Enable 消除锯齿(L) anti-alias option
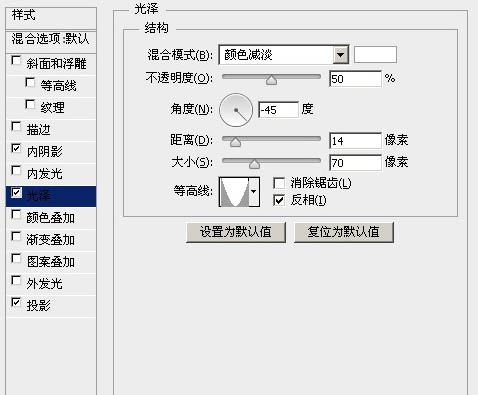Image resolution: width=478 pixels, height=395 pixels. pos(279,183)
